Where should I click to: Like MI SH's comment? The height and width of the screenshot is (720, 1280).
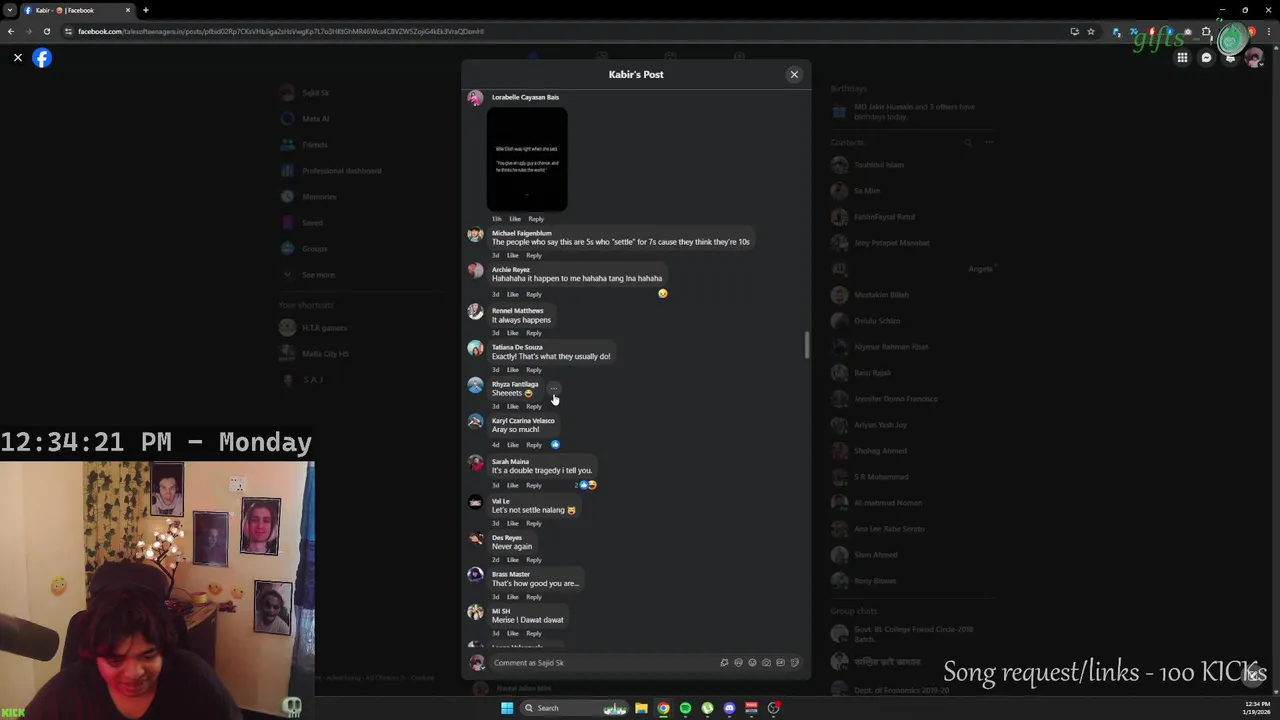(512, 633)
